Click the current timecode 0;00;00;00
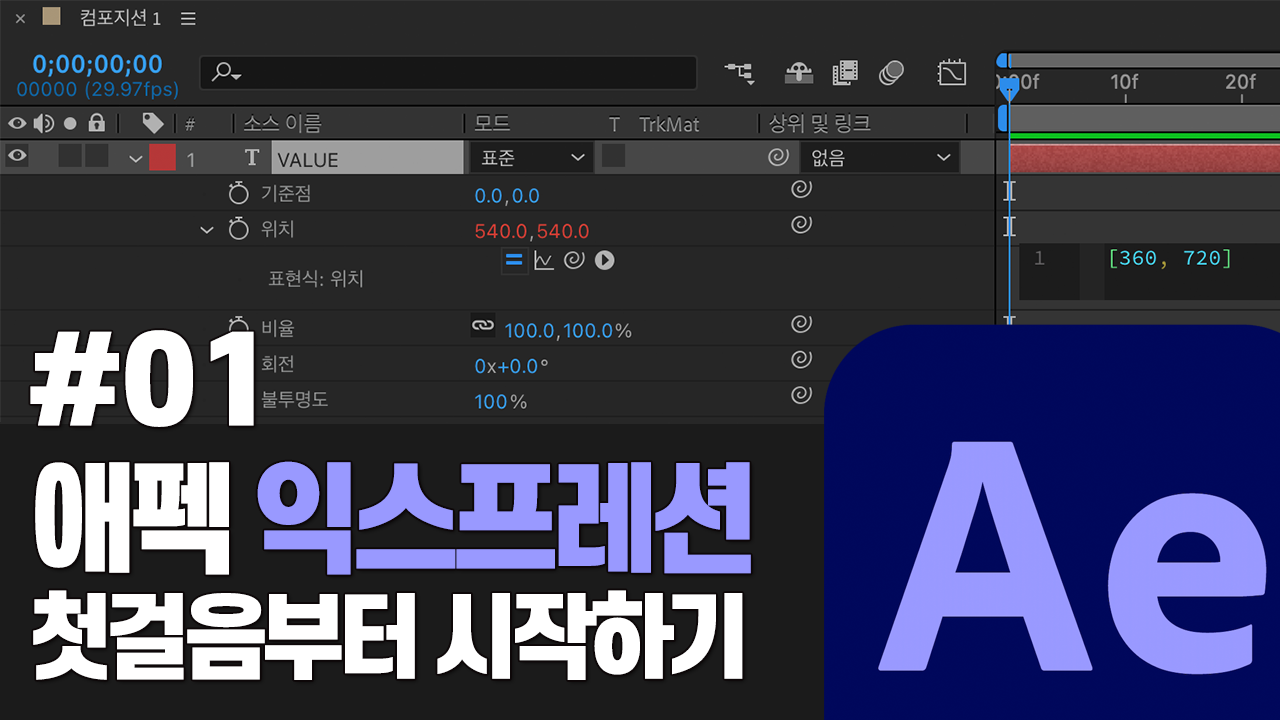 97,64
